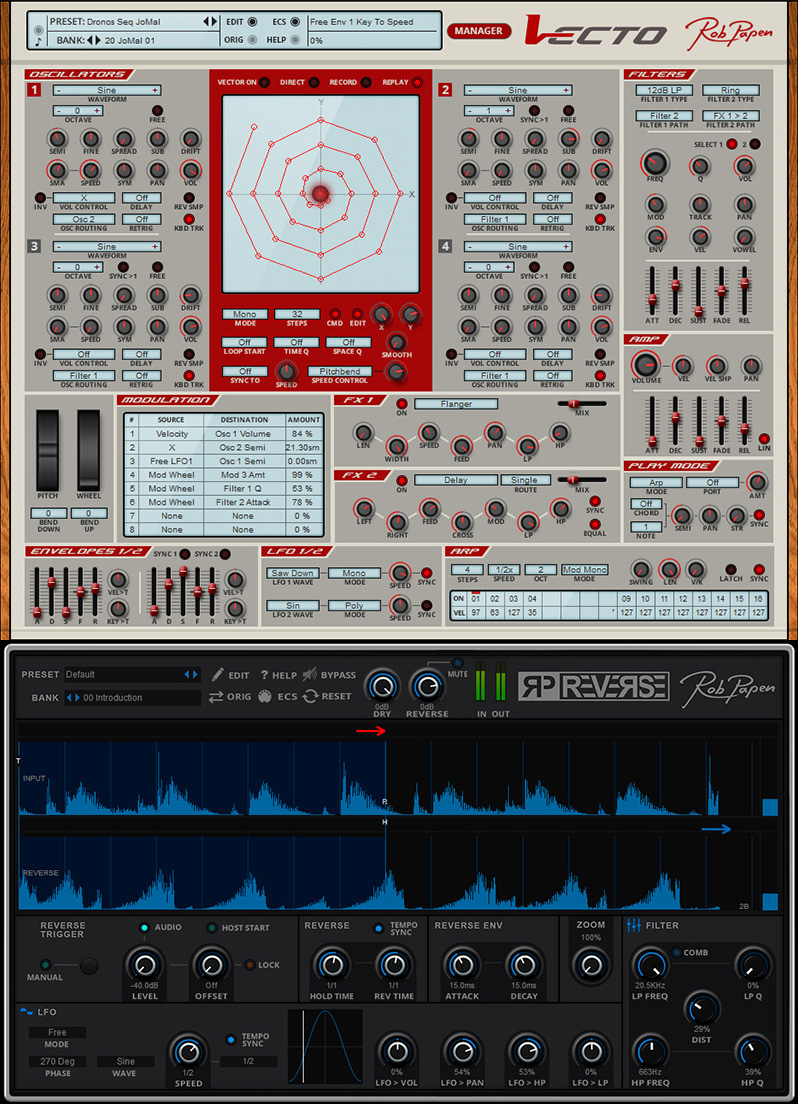Open the Flanger FX 1 type dropdown
This screenshot has width=798, height=1104.
456,404
